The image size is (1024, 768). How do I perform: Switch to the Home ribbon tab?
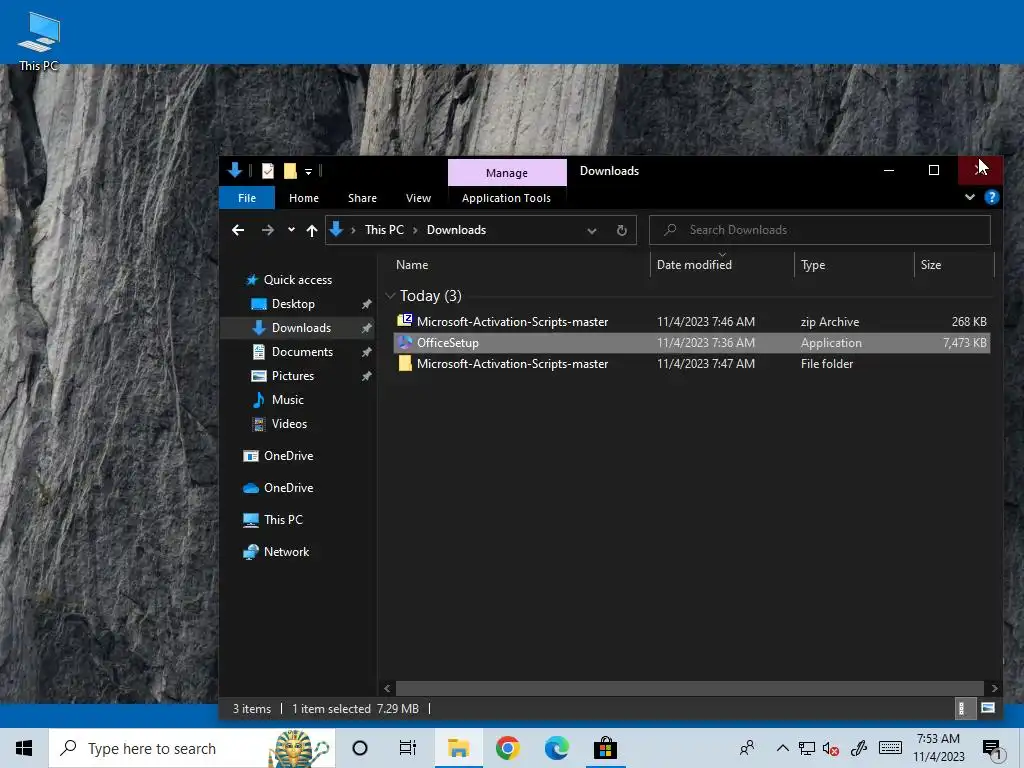click(304, 198)
